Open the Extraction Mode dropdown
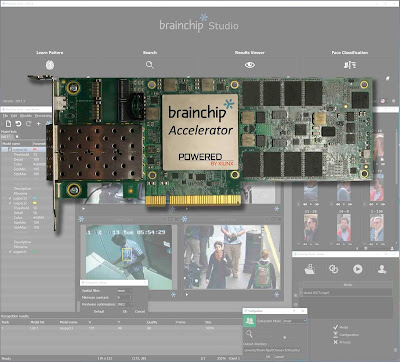Viewport: 400px width, 362px height. [294, 321]
